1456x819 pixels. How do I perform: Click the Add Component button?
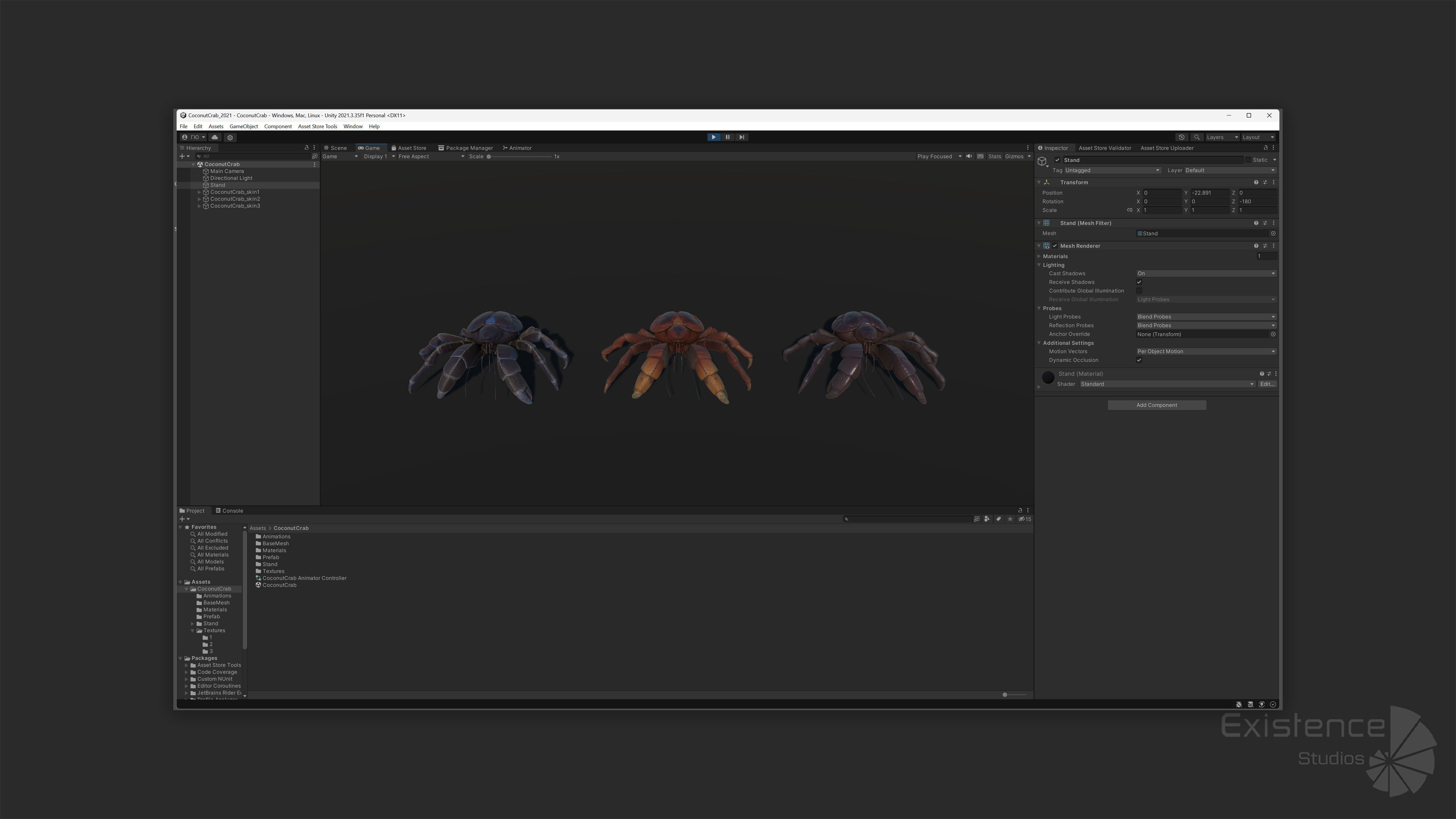(x=1156, y=405)
